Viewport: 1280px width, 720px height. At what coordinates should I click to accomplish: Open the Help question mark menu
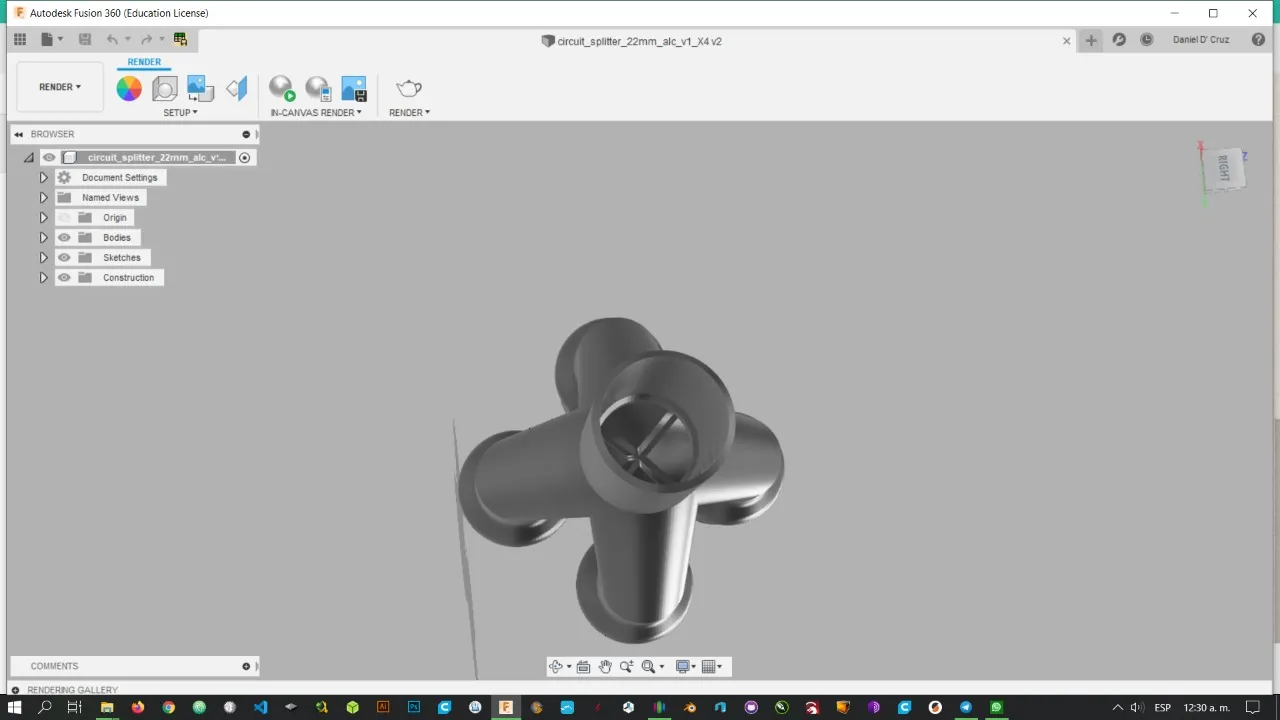click(1256, 40)
